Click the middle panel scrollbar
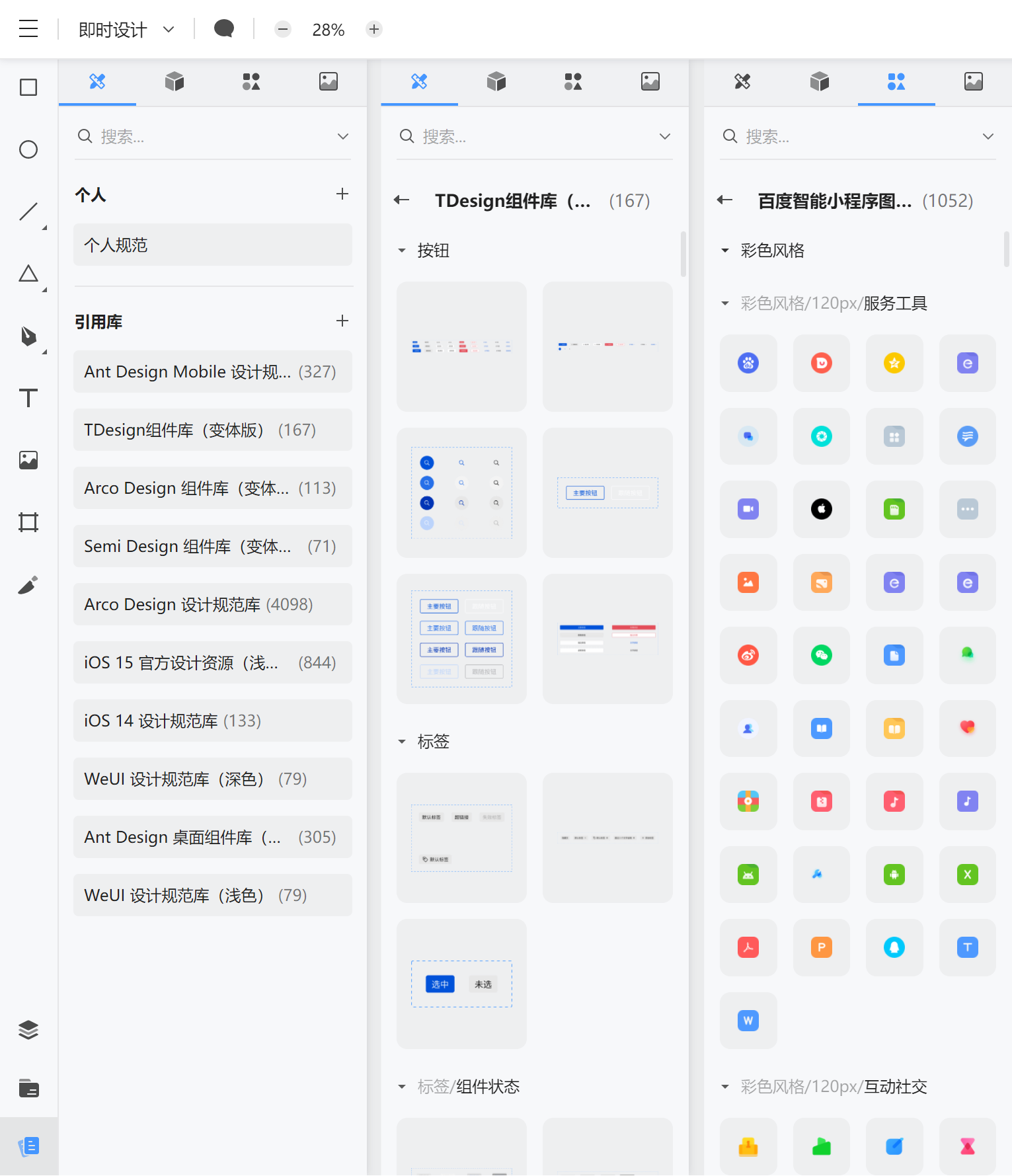 coord(683,254)
